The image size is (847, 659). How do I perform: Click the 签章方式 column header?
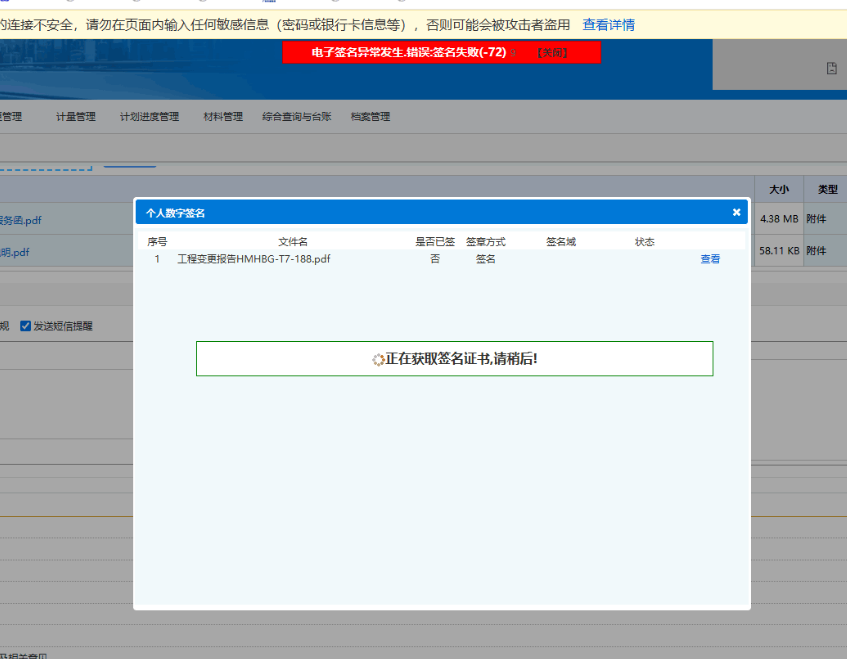coord(485,242)
